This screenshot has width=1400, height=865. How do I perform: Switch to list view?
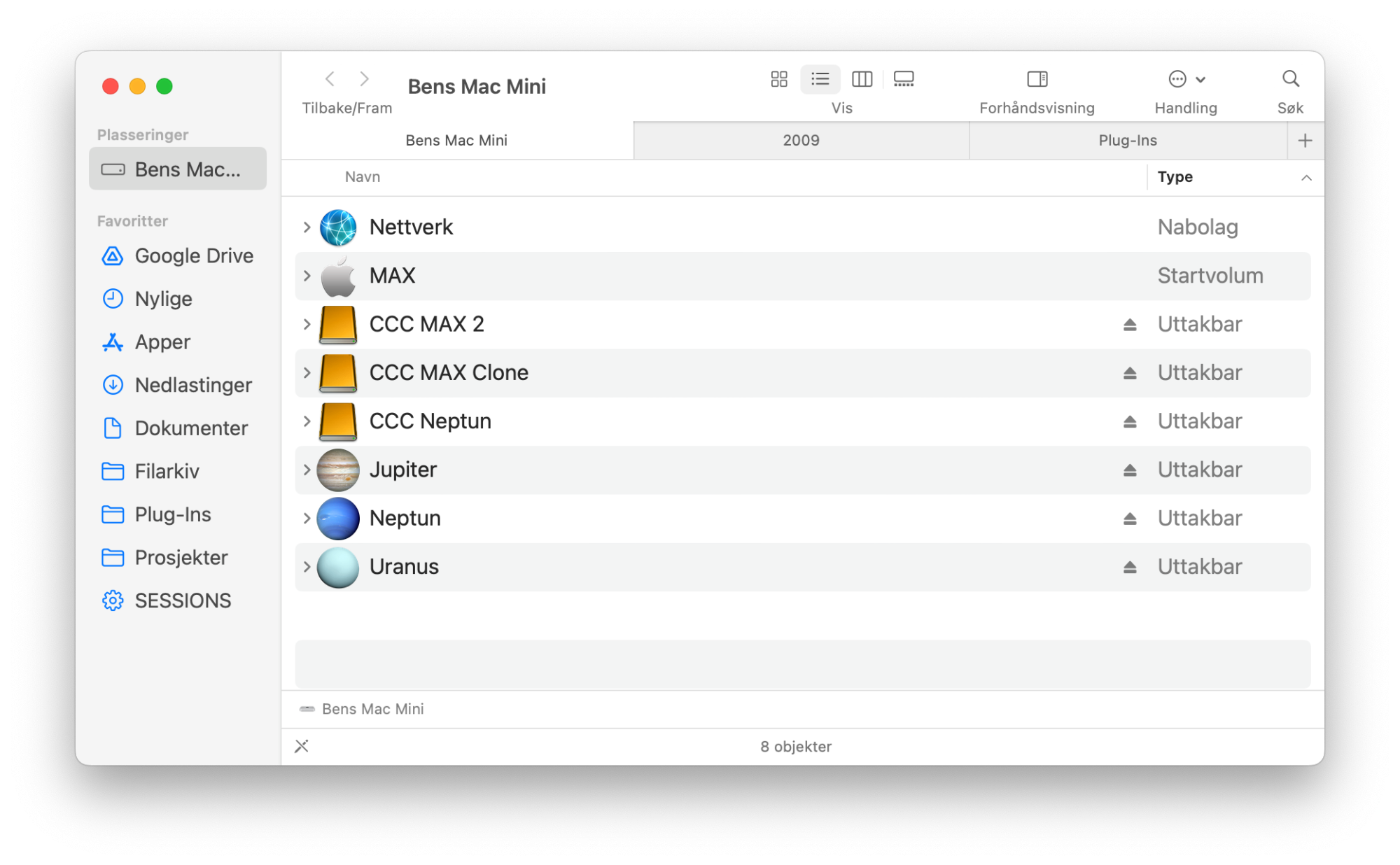(x=820, y=79)
